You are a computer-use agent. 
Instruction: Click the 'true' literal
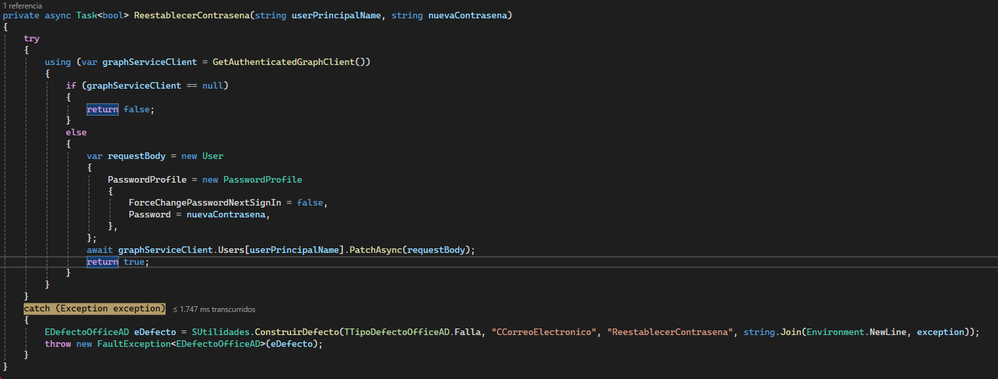(134, 262)
